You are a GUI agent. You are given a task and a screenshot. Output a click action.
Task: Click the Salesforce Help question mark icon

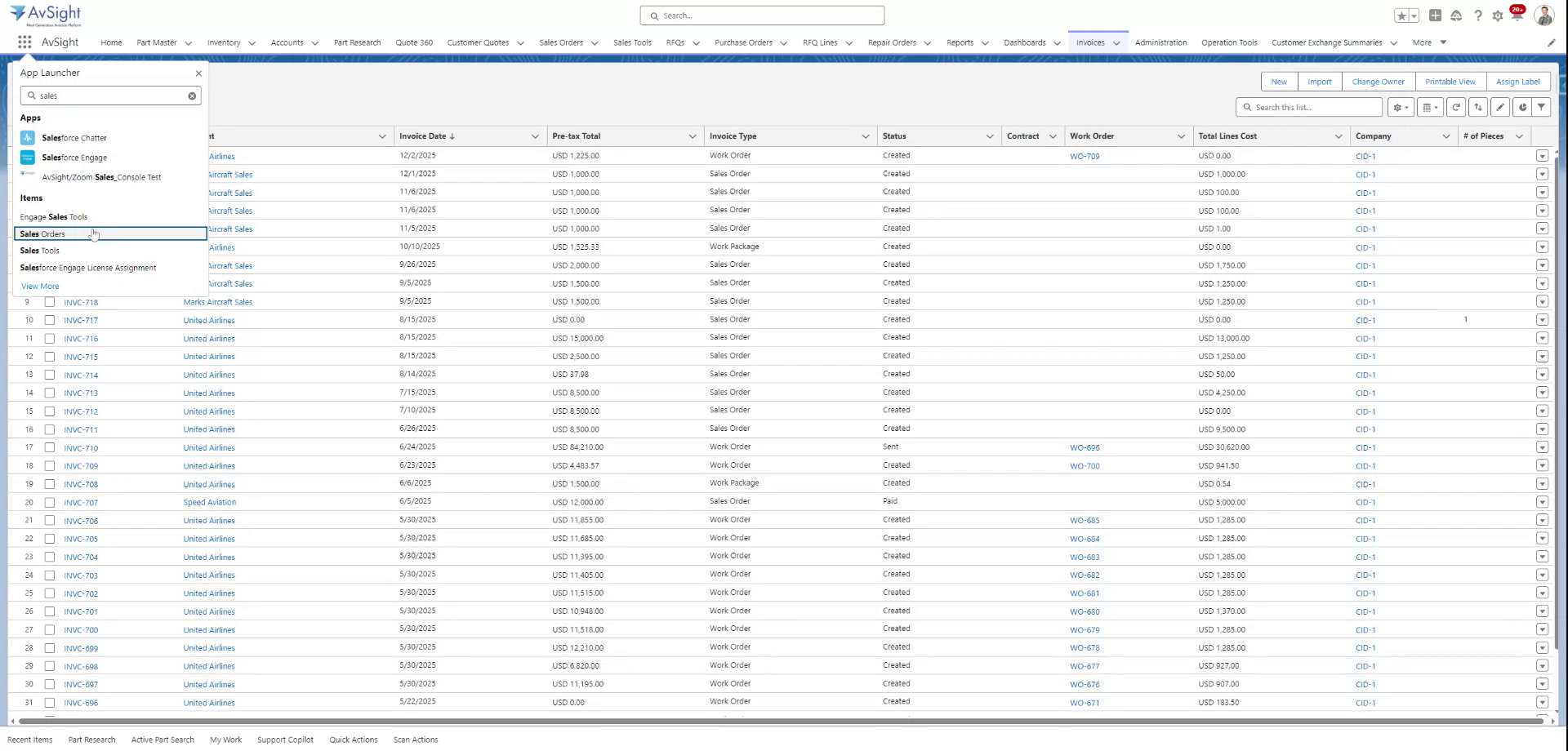click(x=1477, y=15)
